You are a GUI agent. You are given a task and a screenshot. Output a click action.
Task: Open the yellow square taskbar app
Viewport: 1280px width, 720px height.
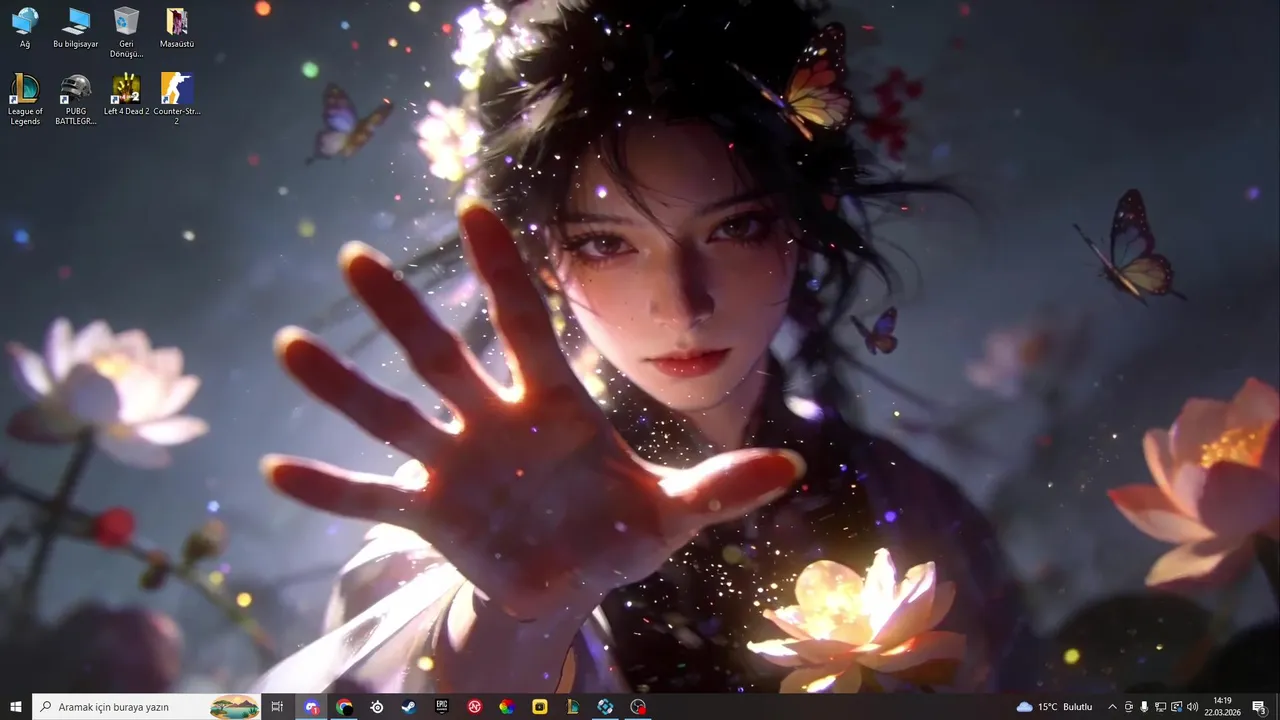point(540,707)
